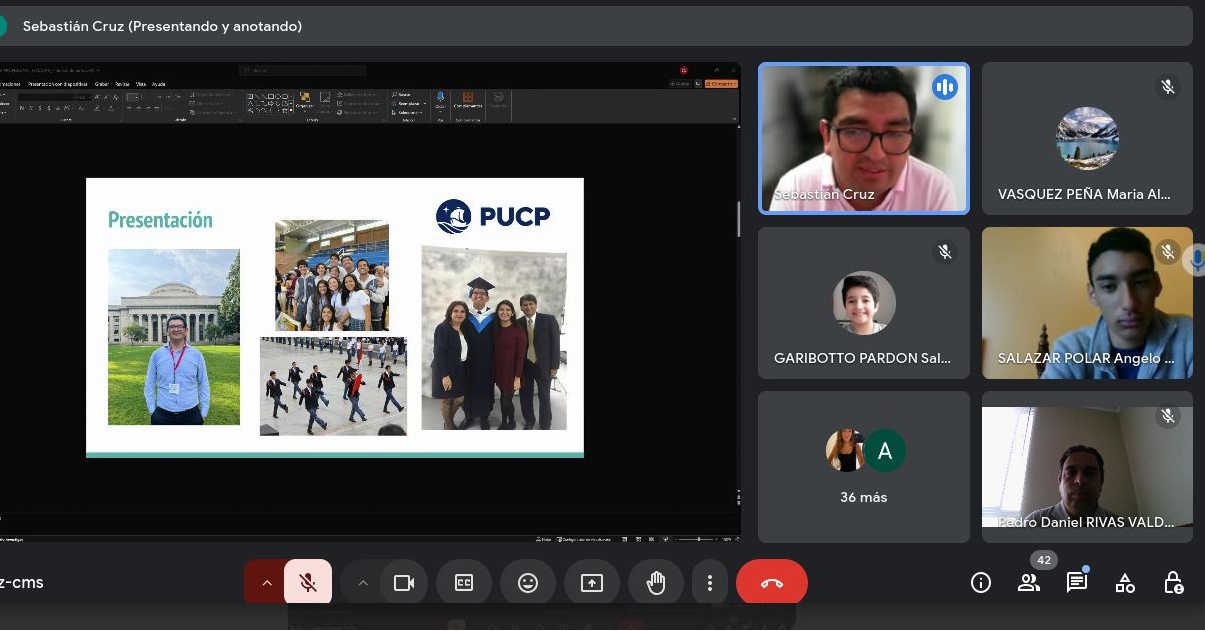Image resolution: width=1205 pixels, height=631 pixels.
Task: Toggle the camera on or off
Action: click(404, 583)
